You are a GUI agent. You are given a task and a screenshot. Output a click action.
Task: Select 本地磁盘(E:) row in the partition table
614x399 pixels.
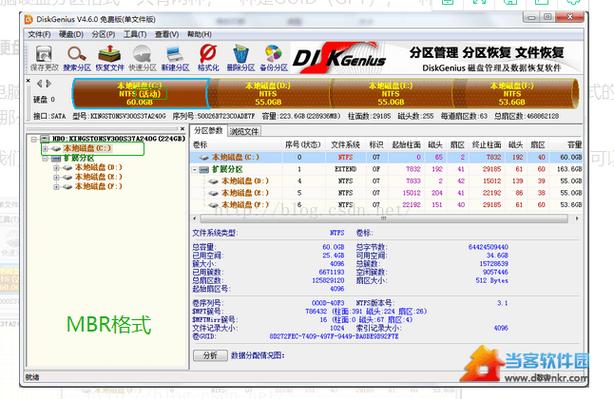387,193
